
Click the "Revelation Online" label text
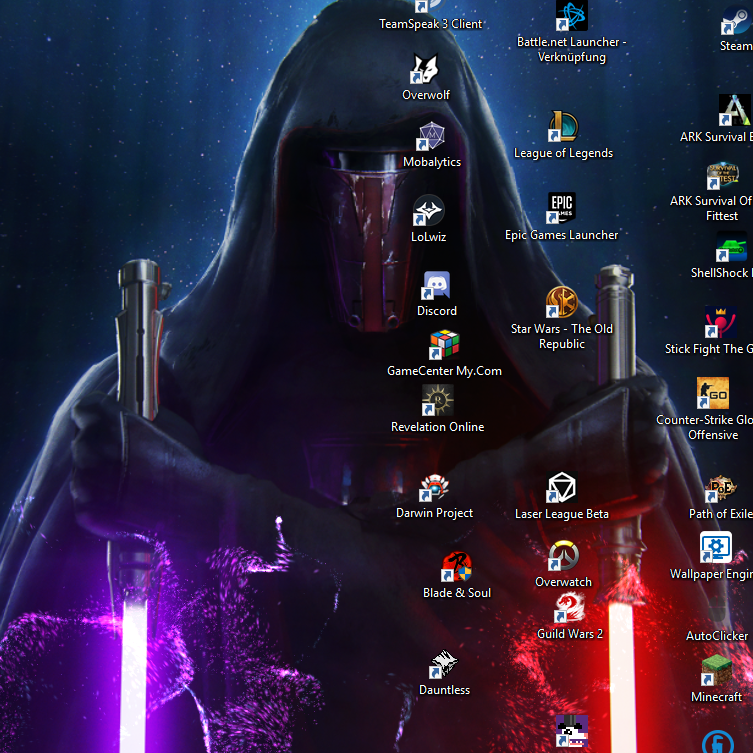tap(437, 427)
